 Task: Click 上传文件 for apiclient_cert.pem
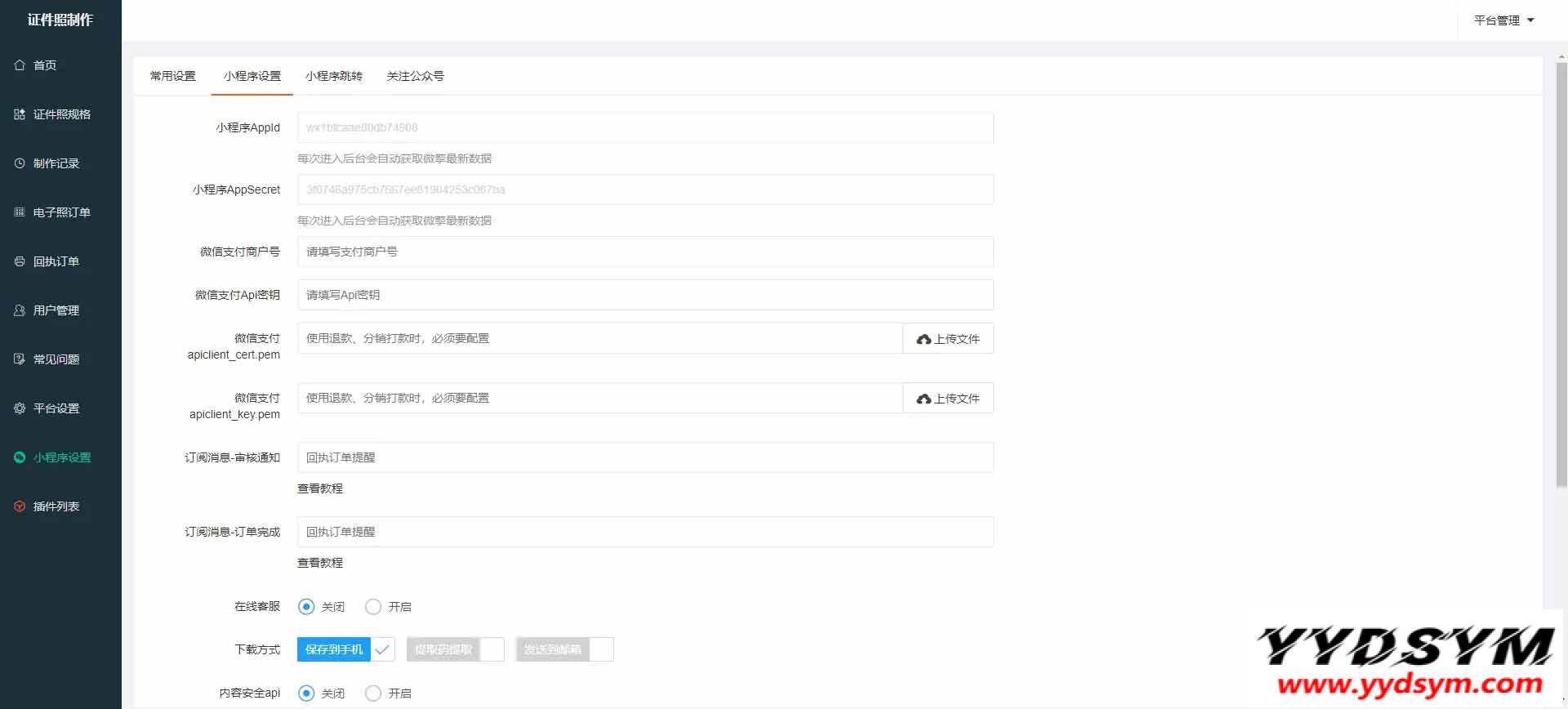[947, 339]
